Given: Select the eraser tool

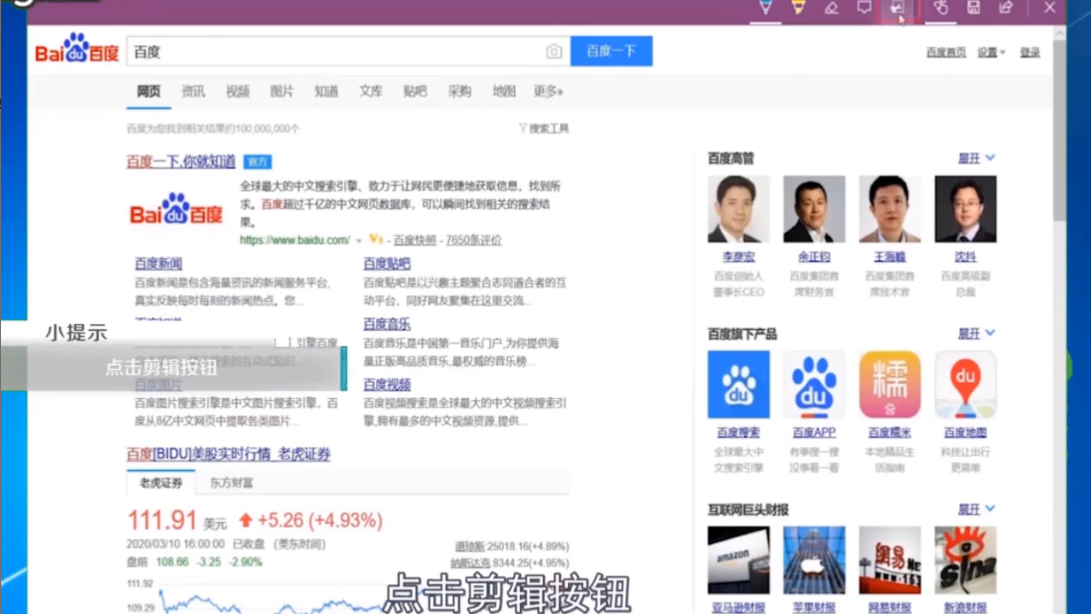Looking at the screenshot, I should click(x=831, y=8).
